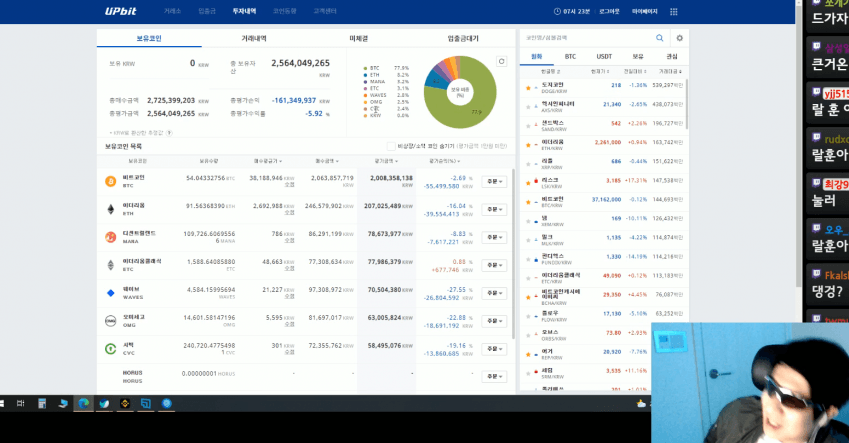The image size is (849, 443).
Task: Open order dropdown for CVC row
Action: (x=494, y=349)
